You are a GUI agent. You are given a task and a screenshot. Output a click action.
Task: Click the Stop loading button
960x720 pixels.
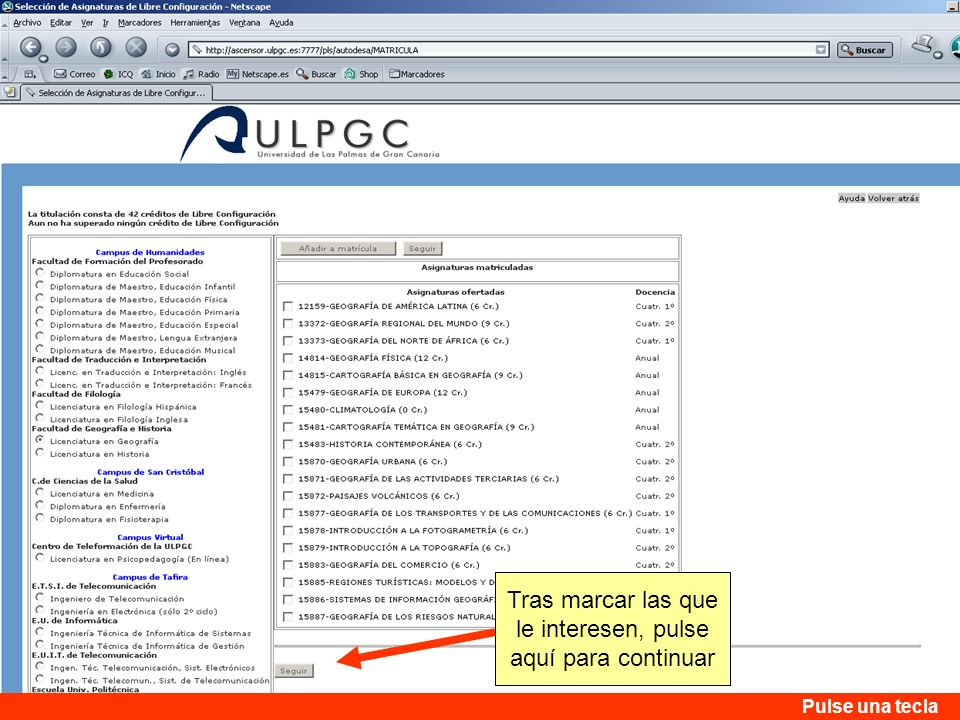[x=136, y=47]
